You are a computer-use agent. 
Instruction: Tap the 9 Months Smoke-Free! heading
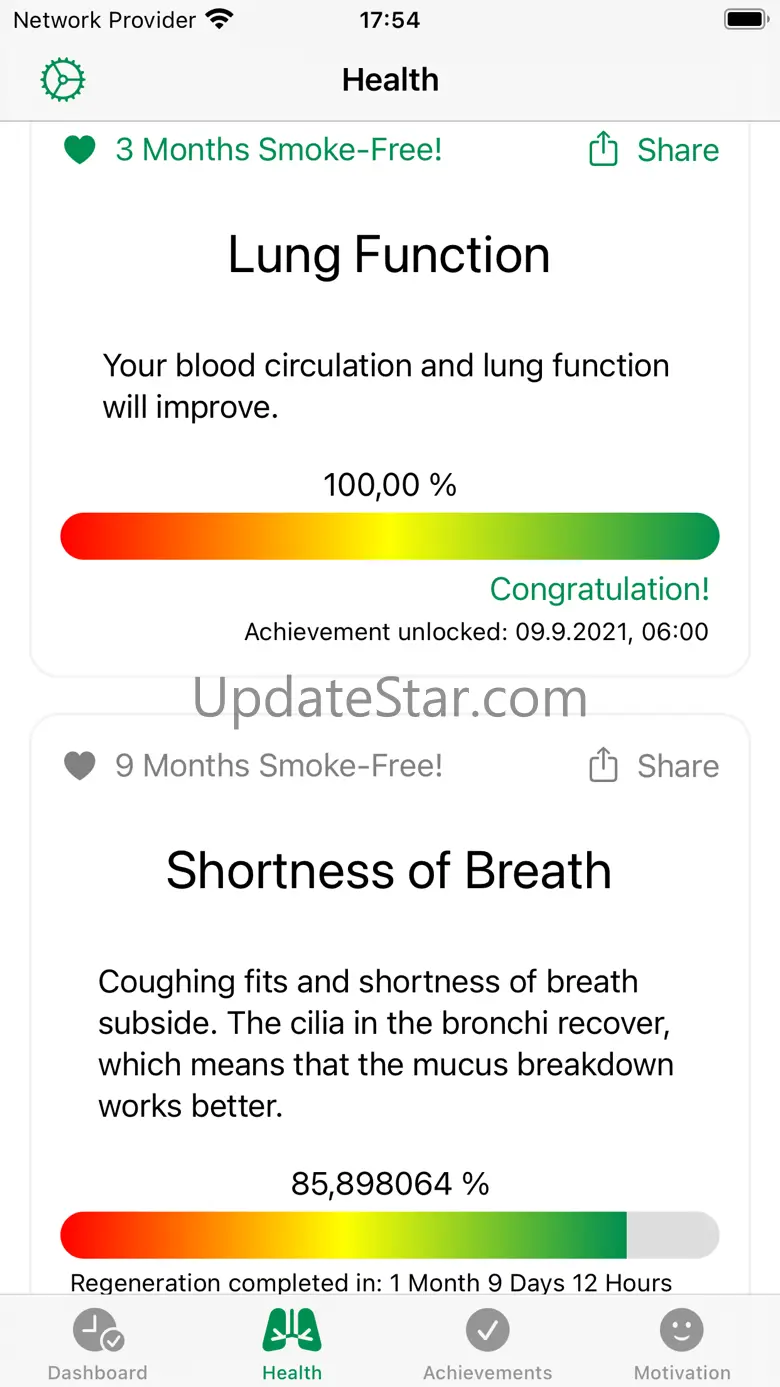pyautogui.click(x=279, y=766)
